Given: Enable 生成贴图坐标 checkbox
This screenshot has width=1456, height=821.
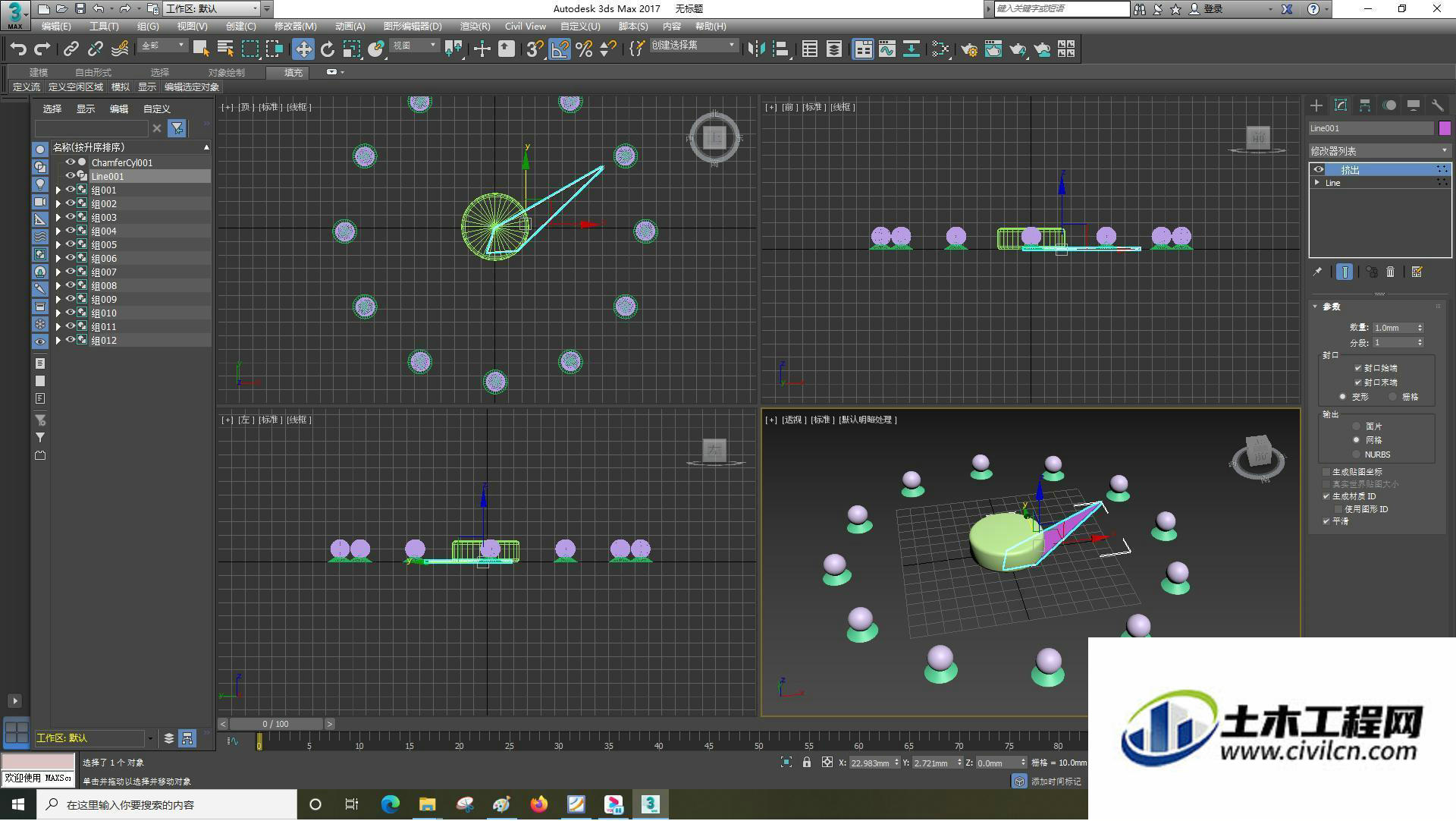Looking at the screenshot, I should (x=1326, y=472).
